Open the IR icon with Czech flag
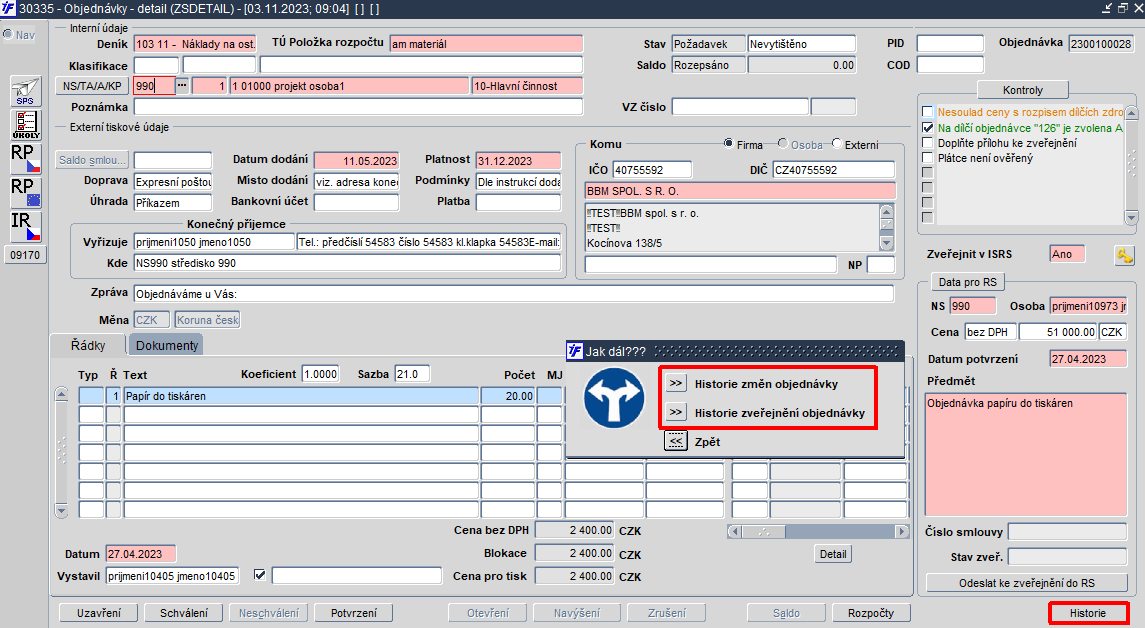This screenshot has width=1145, height=628. (x=26, y=226)
